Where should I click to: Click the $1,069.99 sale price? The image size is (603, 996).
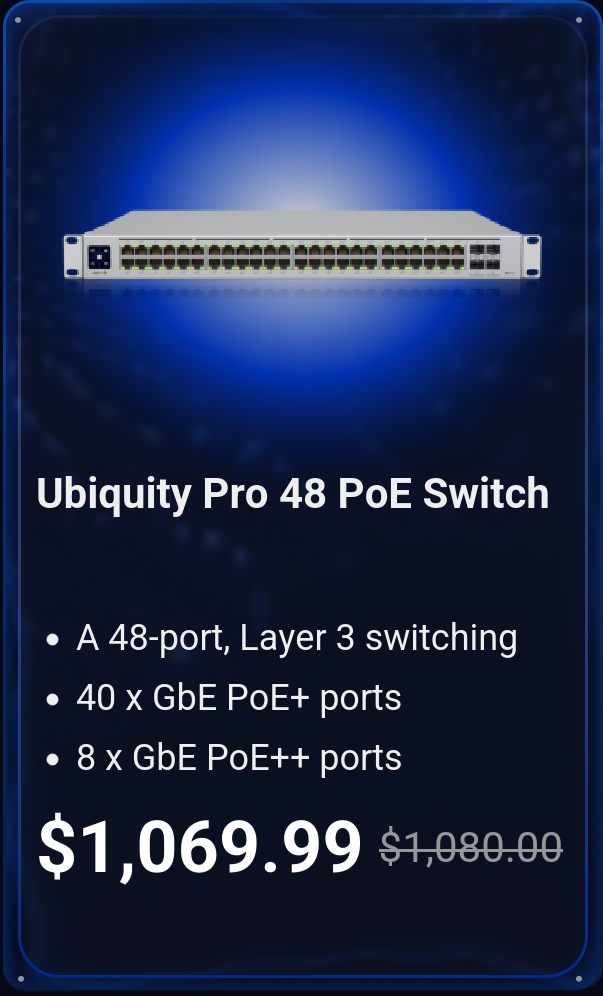pyautogui.click(x=200, y=847)
